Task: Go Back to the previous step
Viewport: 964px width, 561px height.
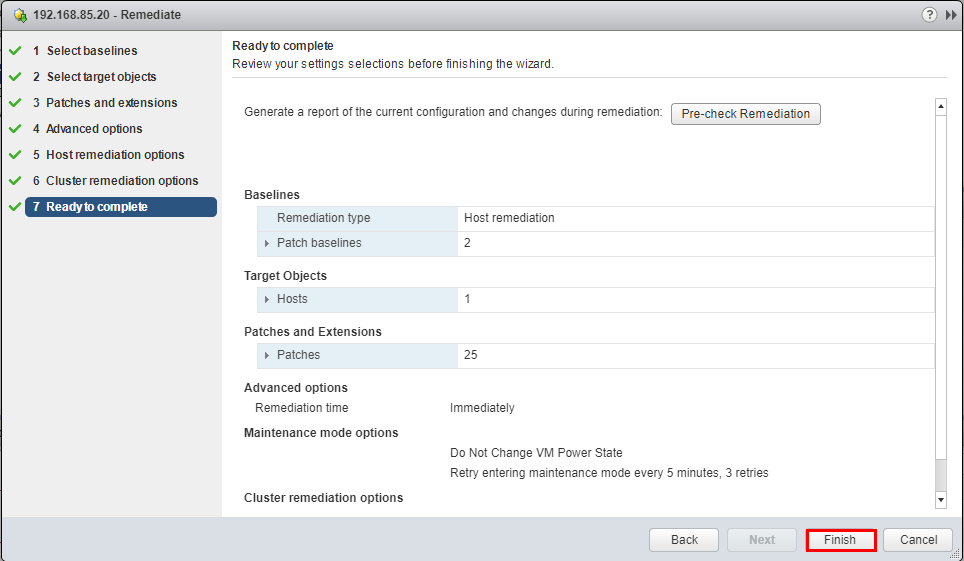Action: tap(684, 540)
